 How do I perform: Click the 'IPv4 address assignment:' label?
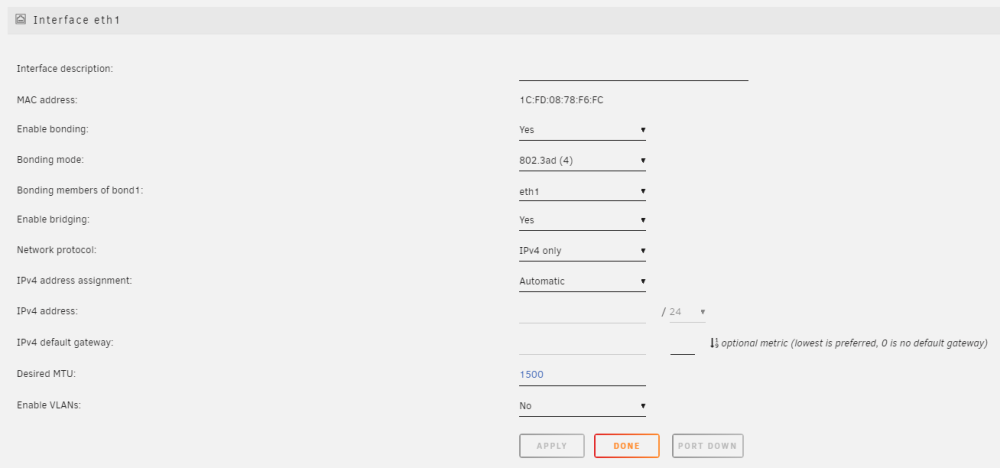point(75,281)
